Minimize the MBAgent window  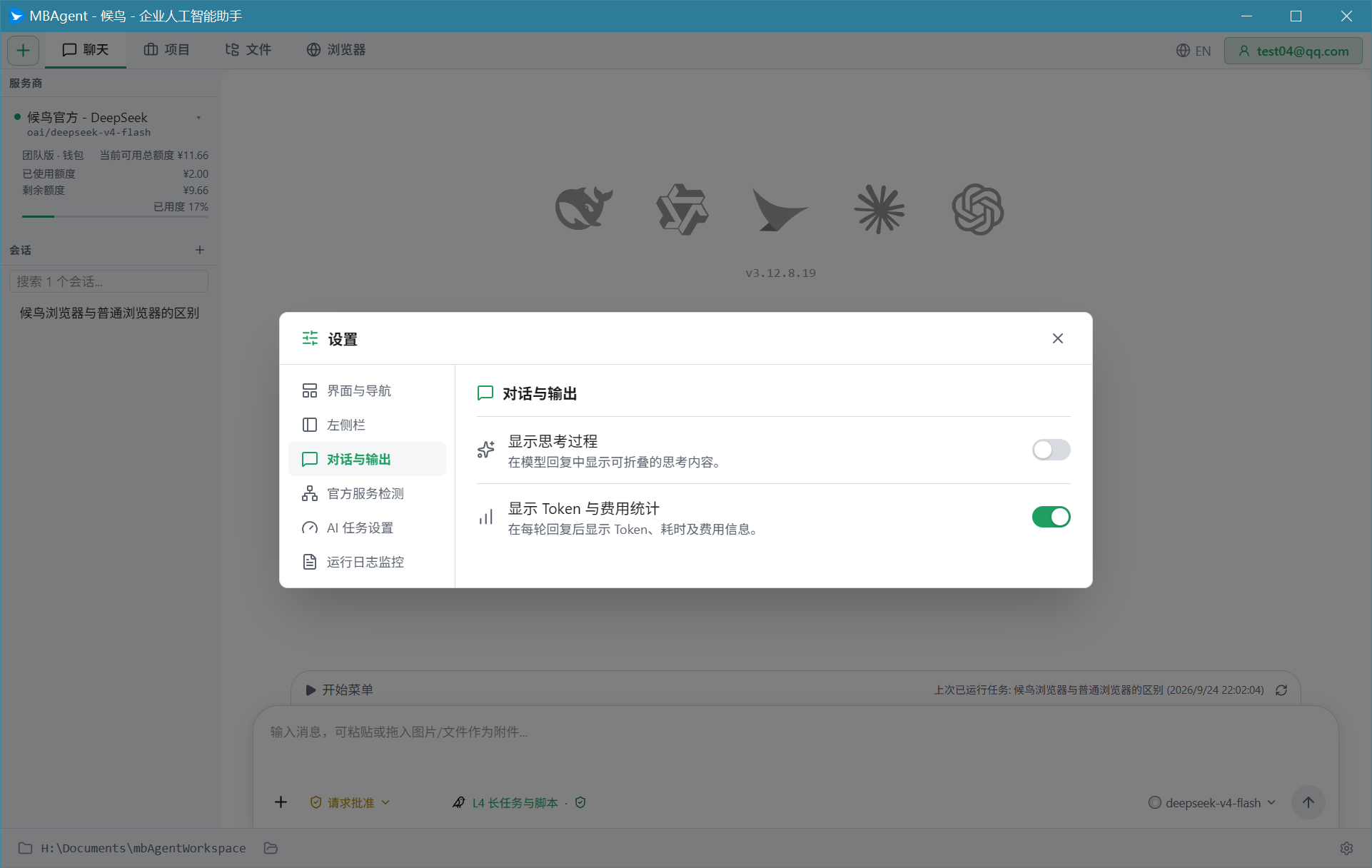(x=1246, y=16)
